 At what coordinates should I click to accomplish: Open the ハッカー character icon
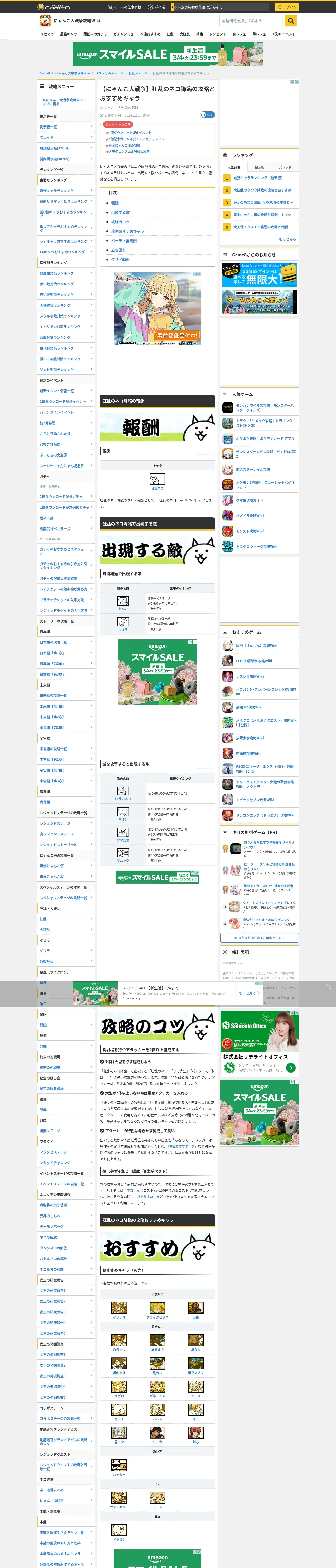[x=120, y=1465]
